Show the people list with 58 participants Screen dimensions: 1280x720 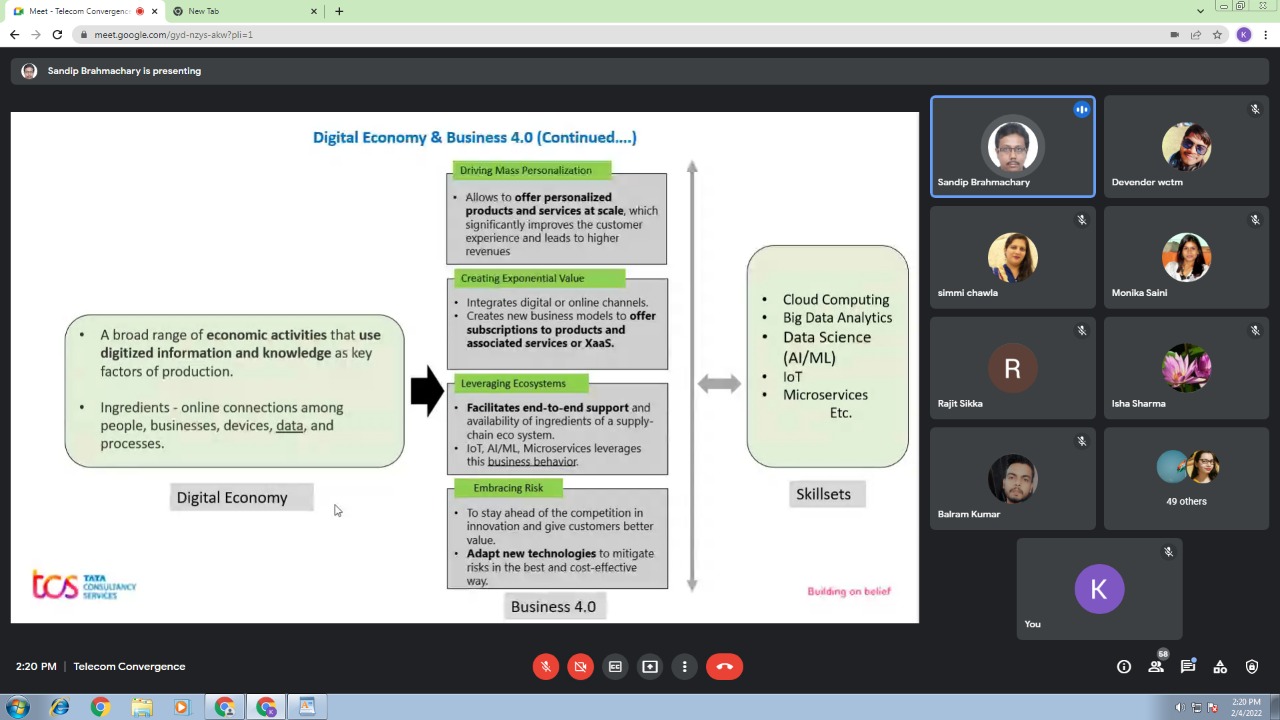tap(1156, 667)
